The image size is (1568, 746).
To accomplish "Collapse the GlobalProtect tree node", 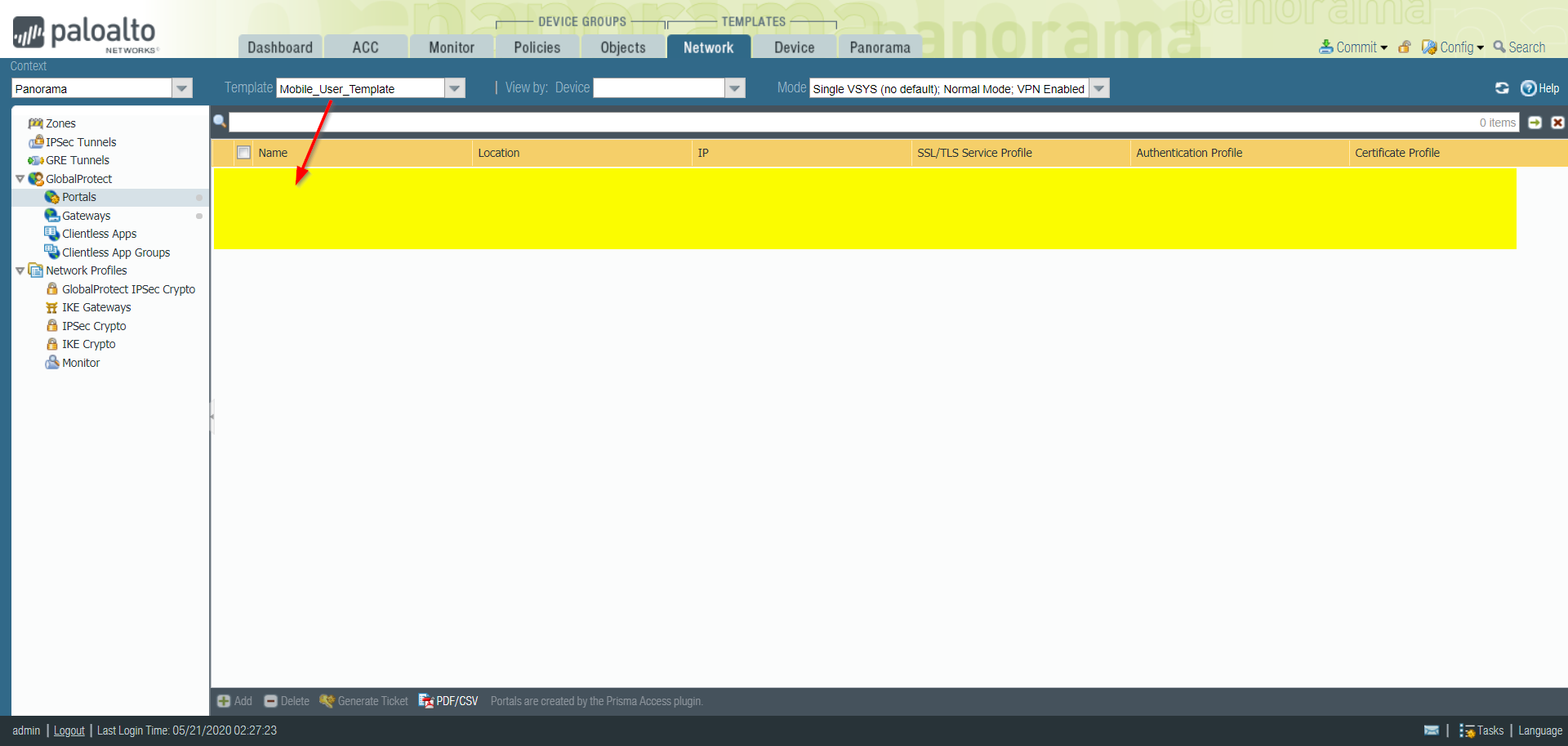I will (x=20, y=179).
